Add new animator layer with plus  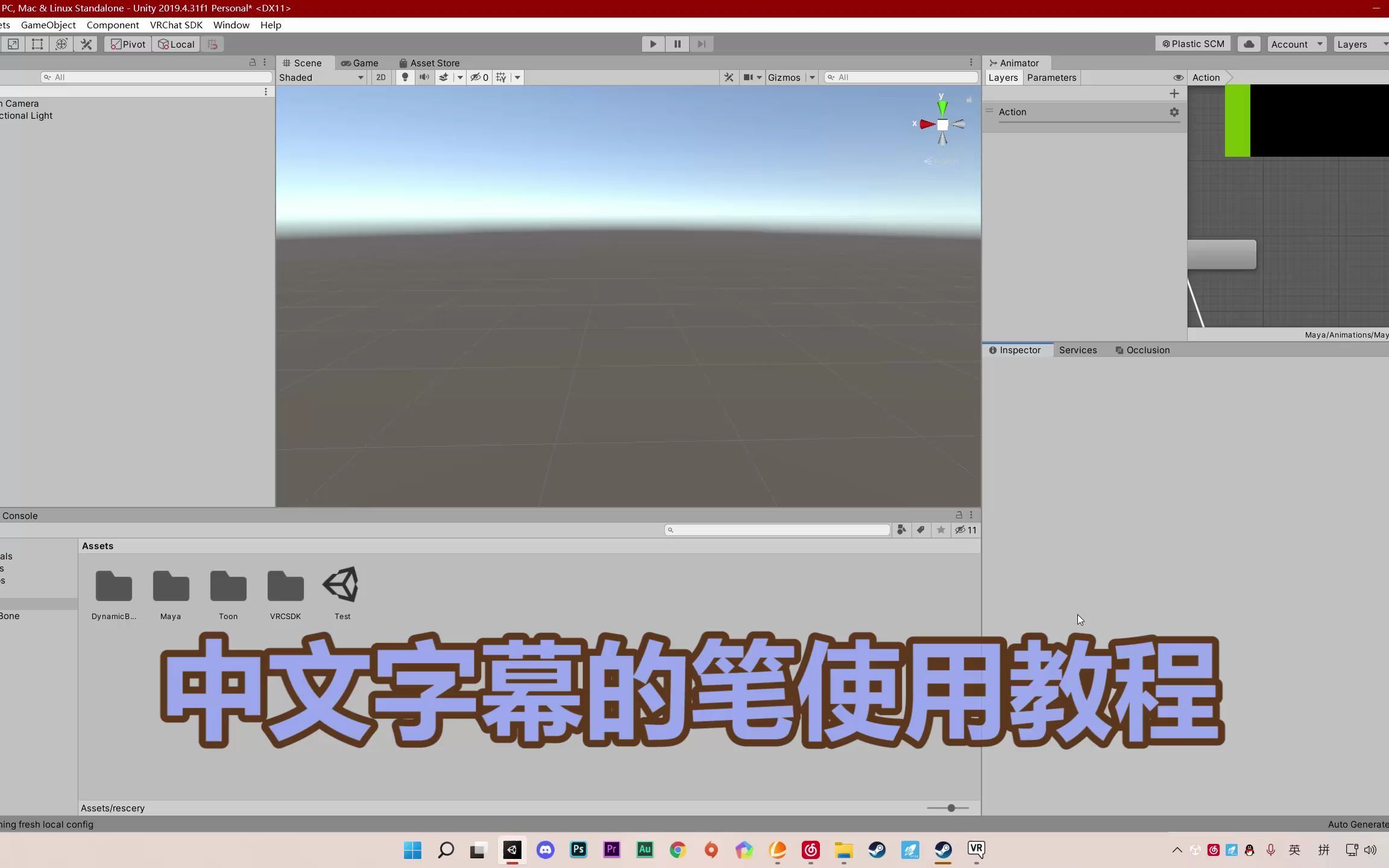pos(1174,93)
